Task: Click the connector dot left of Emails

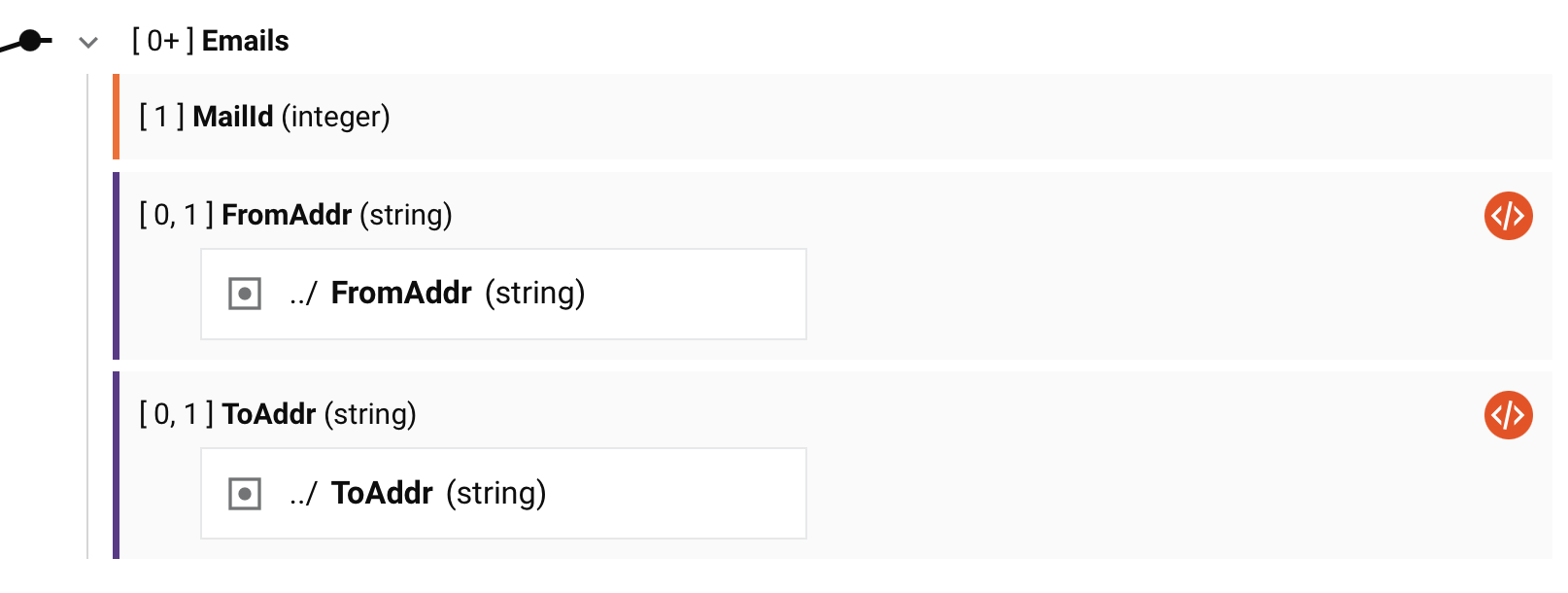Action: pos(31,41)
